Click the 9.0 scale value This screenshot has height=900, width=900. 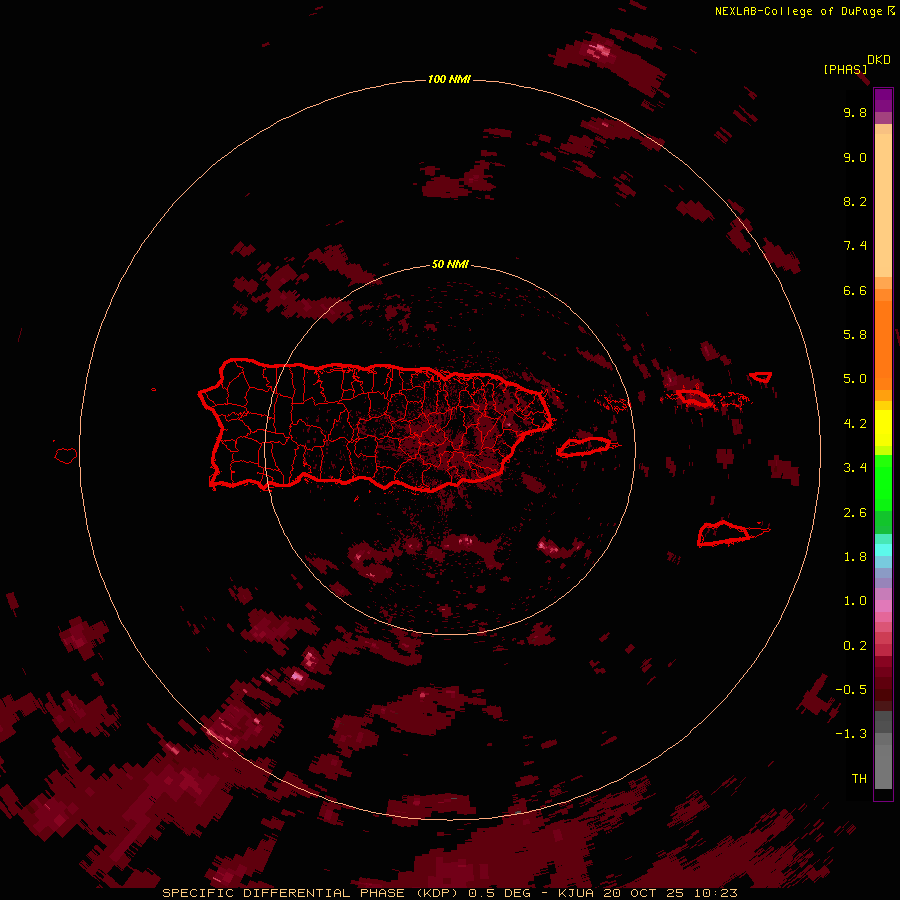pyautogui.click(x=855, y=157)
